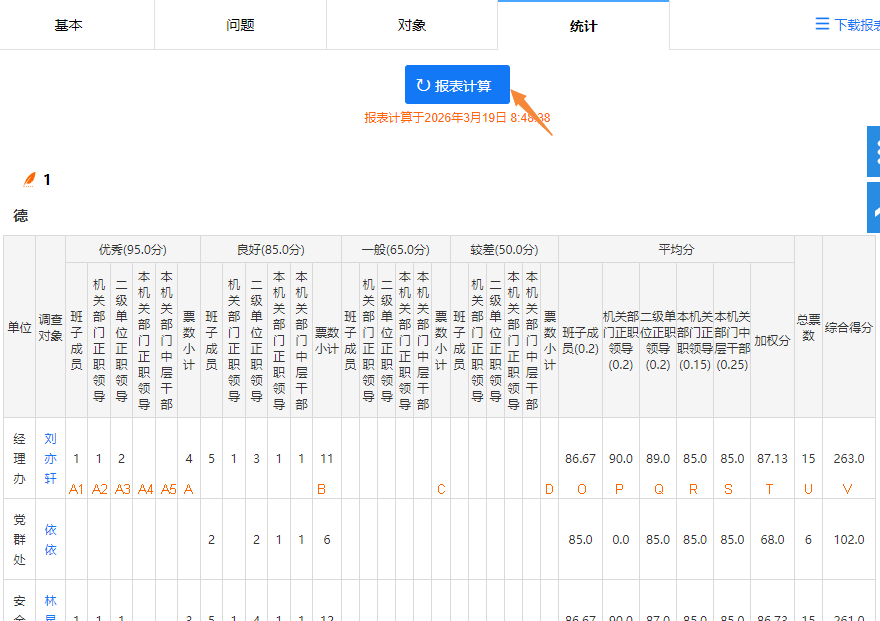880x621 pixels.
Task: Switch to the 基本 tab
Action: point(68,26)
